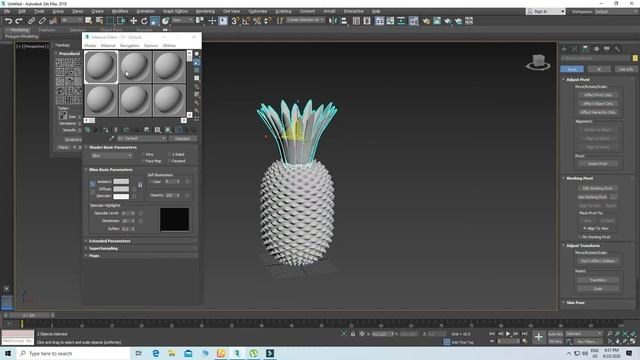Open the Utilities wrench tab in command panel
Viewport: 640px width, 360px height.
tap(618, 49)
